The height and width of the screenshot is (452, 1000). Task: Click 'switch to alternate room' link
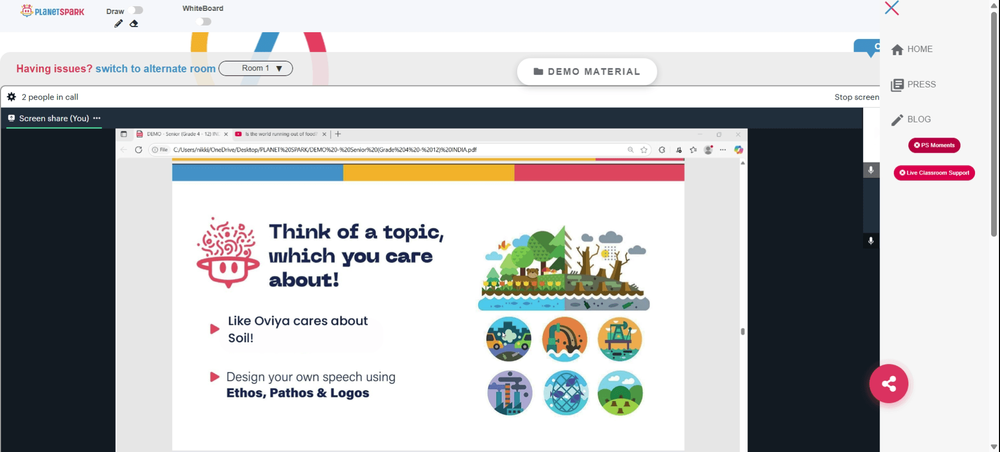[156, 69]
